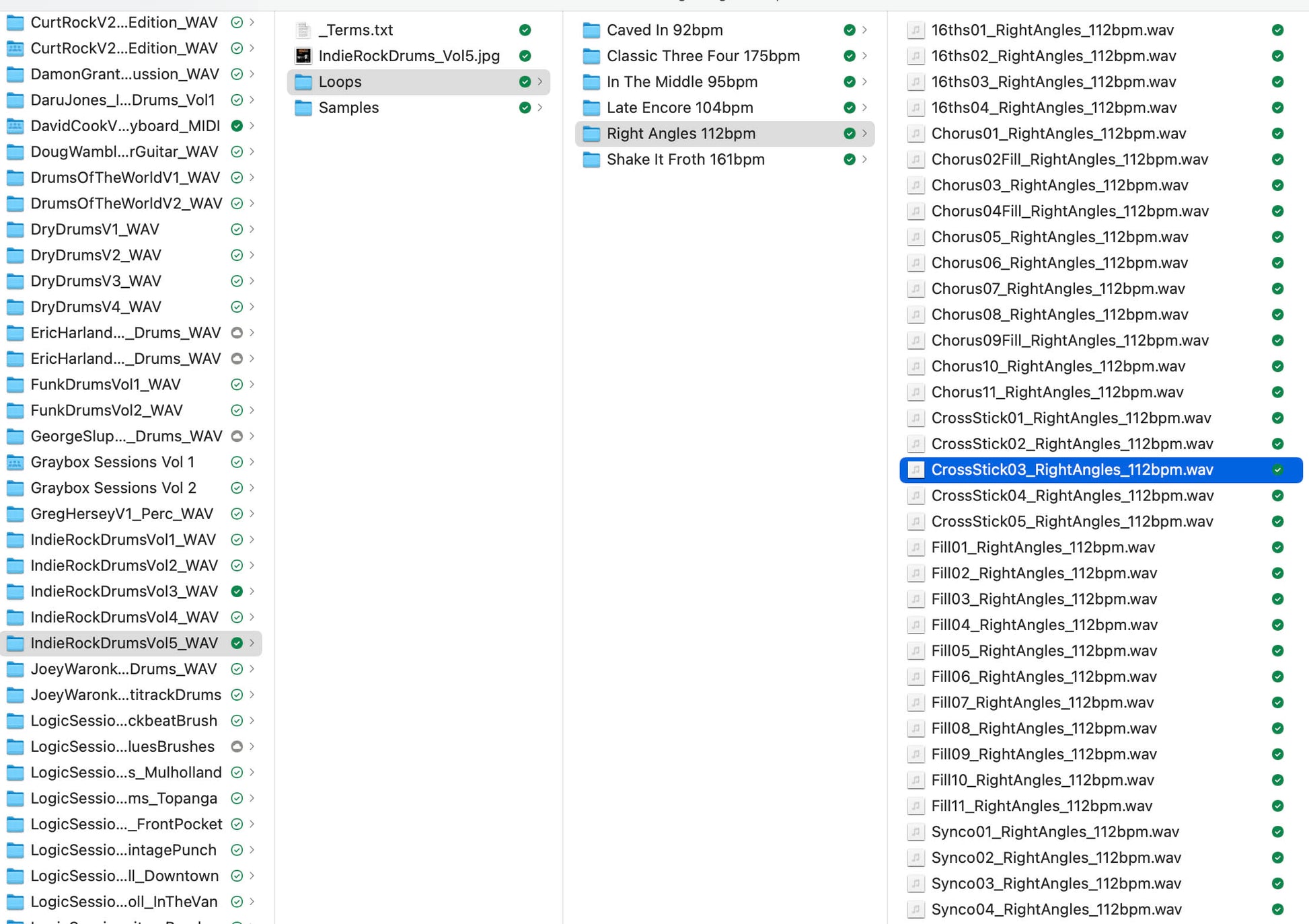Click the Samples folder icon
Viewport: 1309px width, 924px height.
303,108
